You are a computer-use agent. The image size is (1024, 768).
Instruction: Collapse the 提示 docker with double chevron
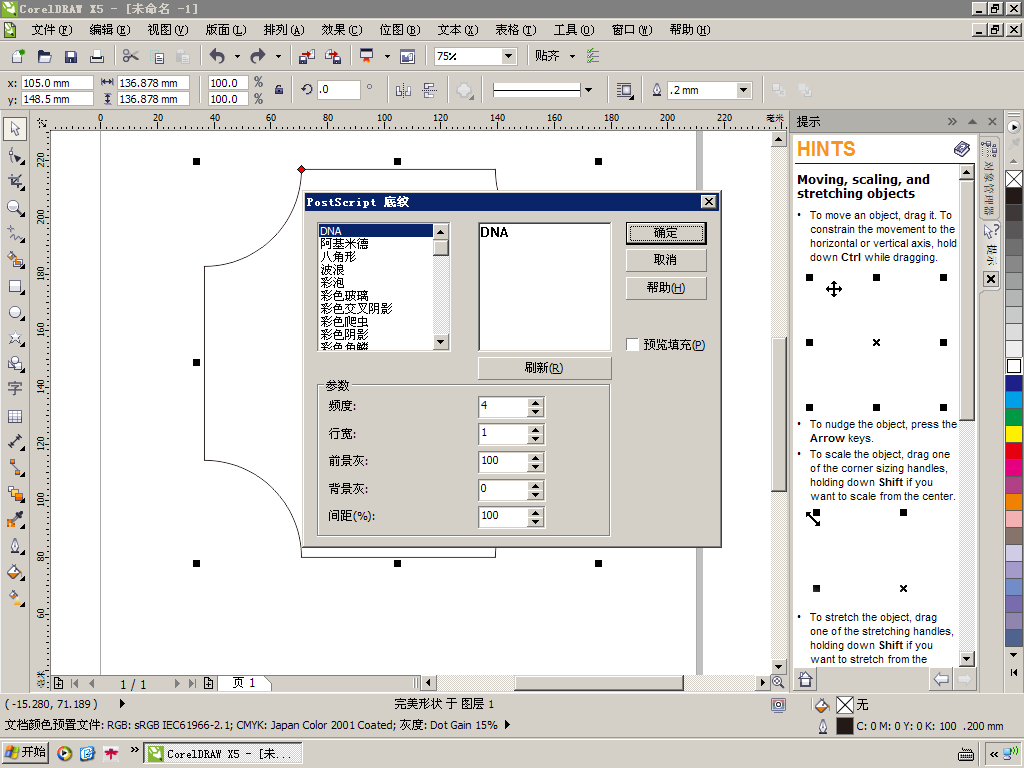point(952,121)
